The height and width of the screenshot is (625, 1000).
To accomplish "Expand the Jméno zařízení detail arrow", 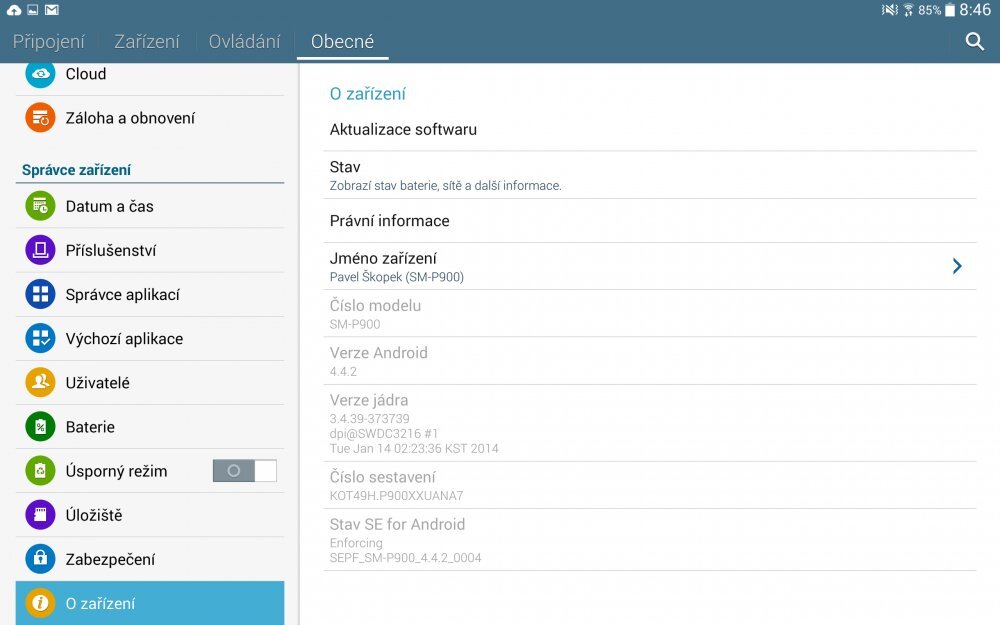I will 957,266.
